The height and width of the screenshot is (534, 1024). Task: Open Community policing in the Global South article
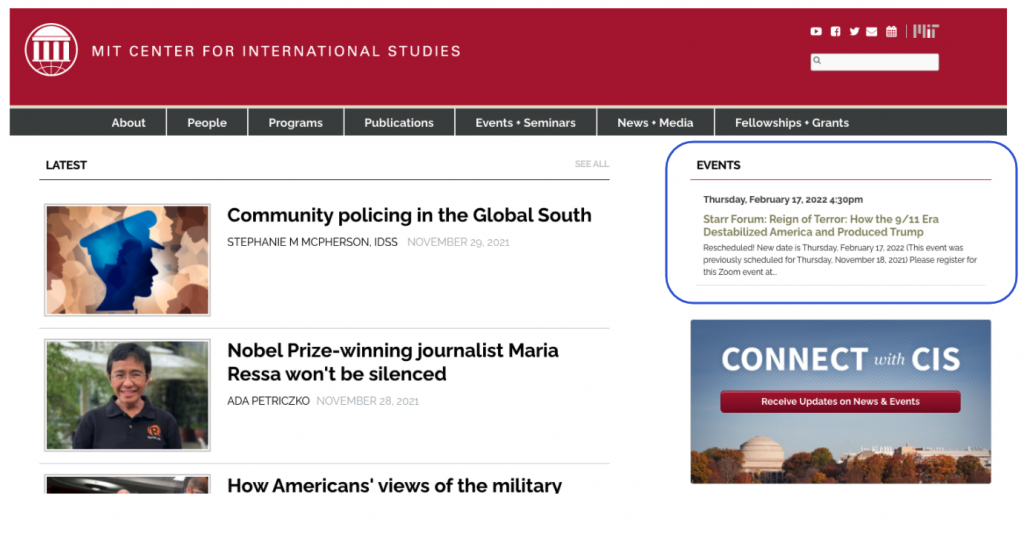click(x=409, y=215)
